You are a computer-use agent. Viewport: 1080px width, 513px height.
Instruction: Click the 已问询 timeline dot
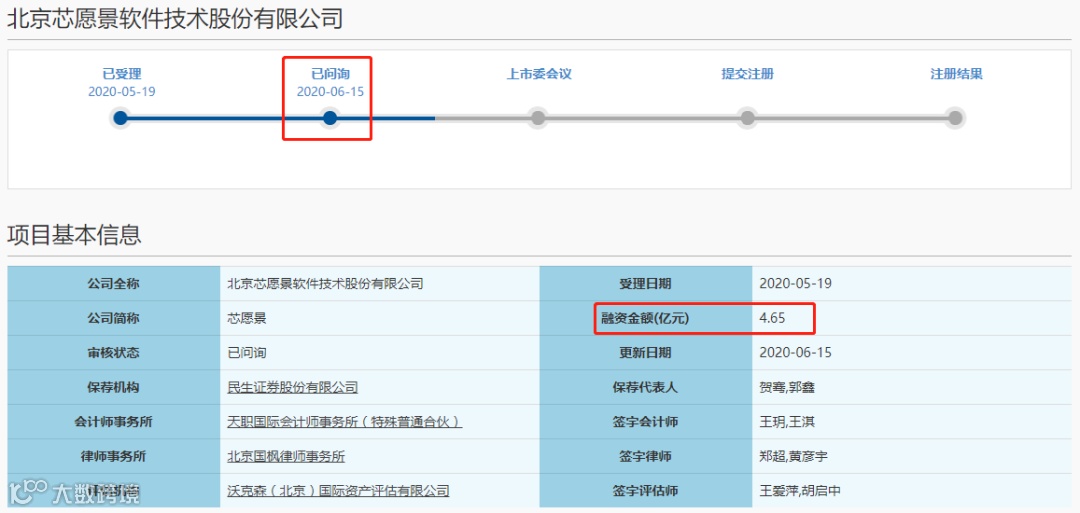coord(330,118)
